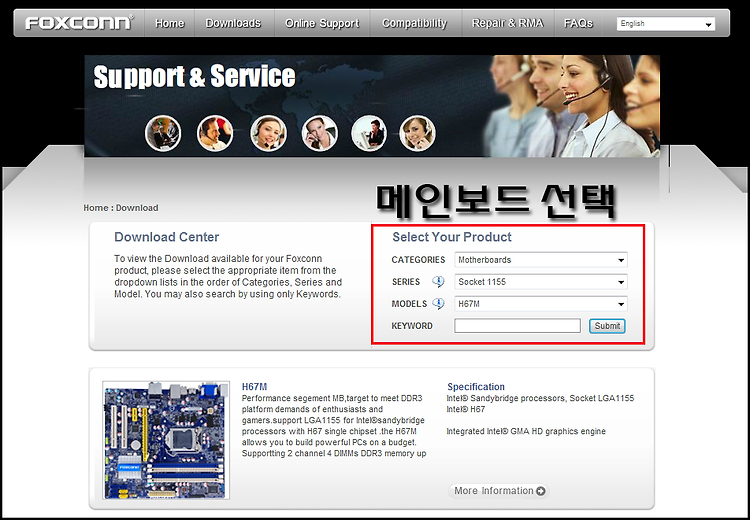
Task: Open the FAQs page
Action: [x=578, y=23]
